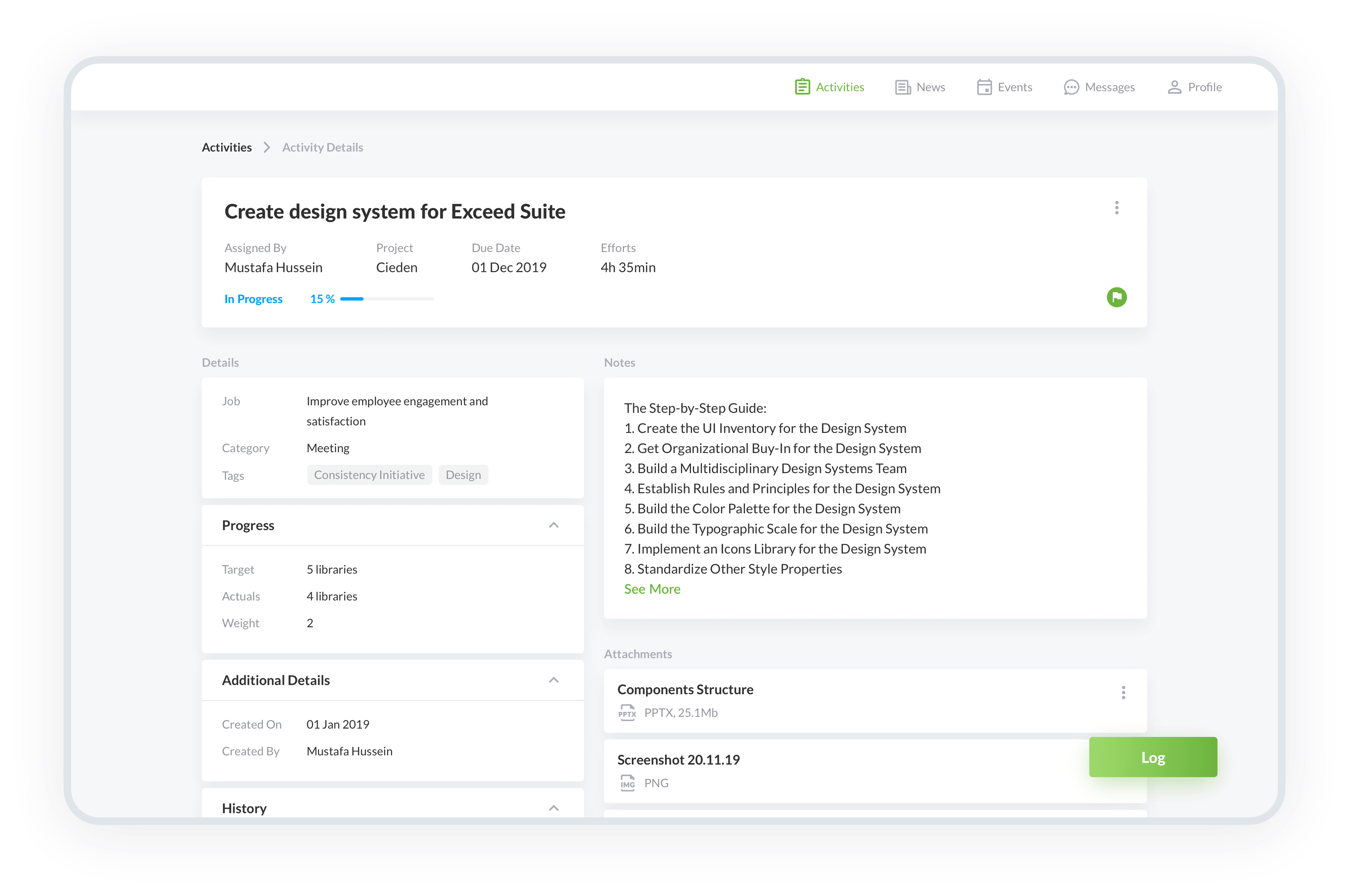Select the Consistency Initiative tag
Image resolution: width=1349 pixels, height=896 pixels.
pos(369,475)
